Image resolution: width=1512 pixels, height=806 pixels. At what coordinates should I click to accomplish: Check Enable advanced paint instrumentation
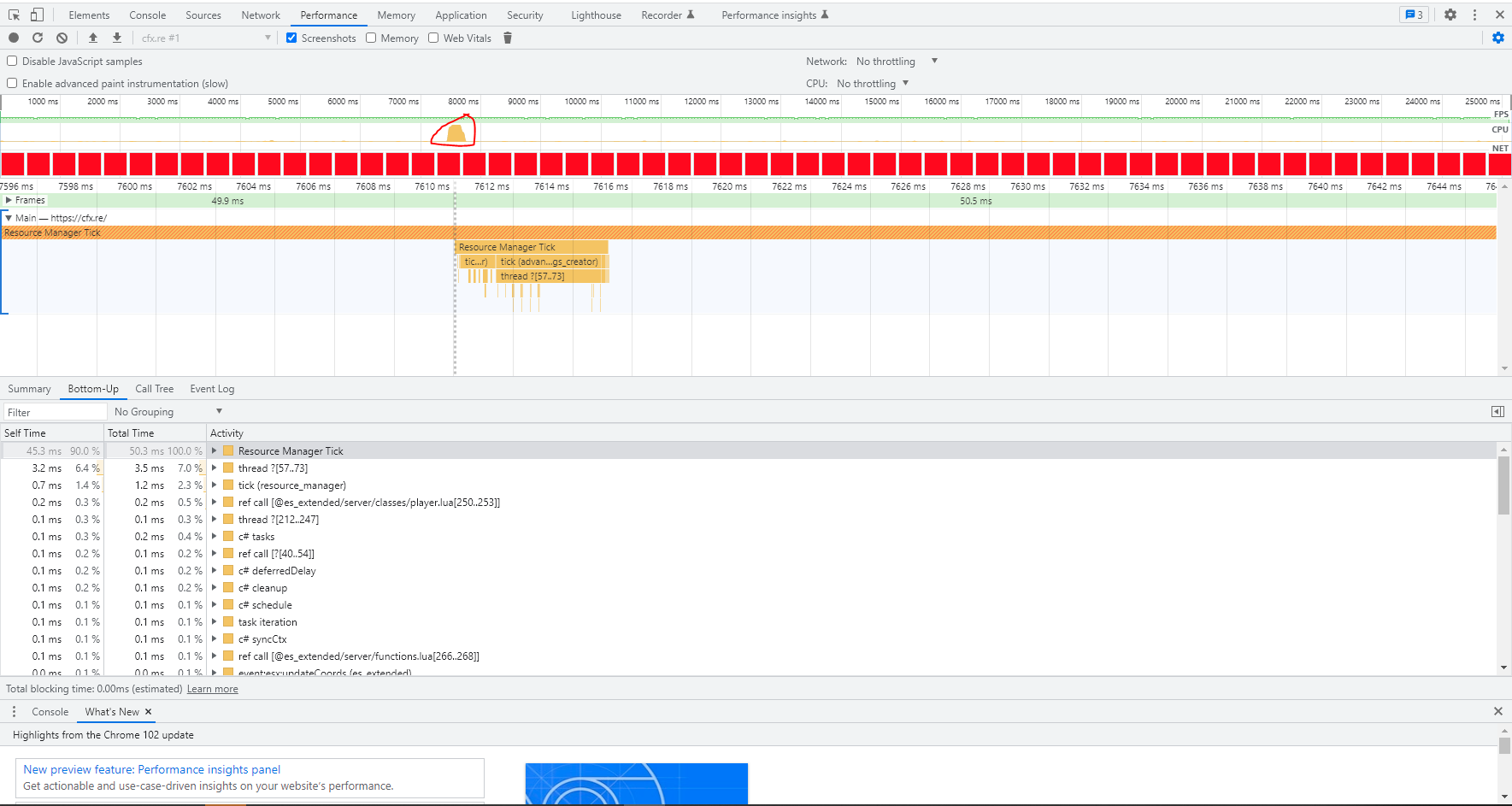[x=12, y=83]
